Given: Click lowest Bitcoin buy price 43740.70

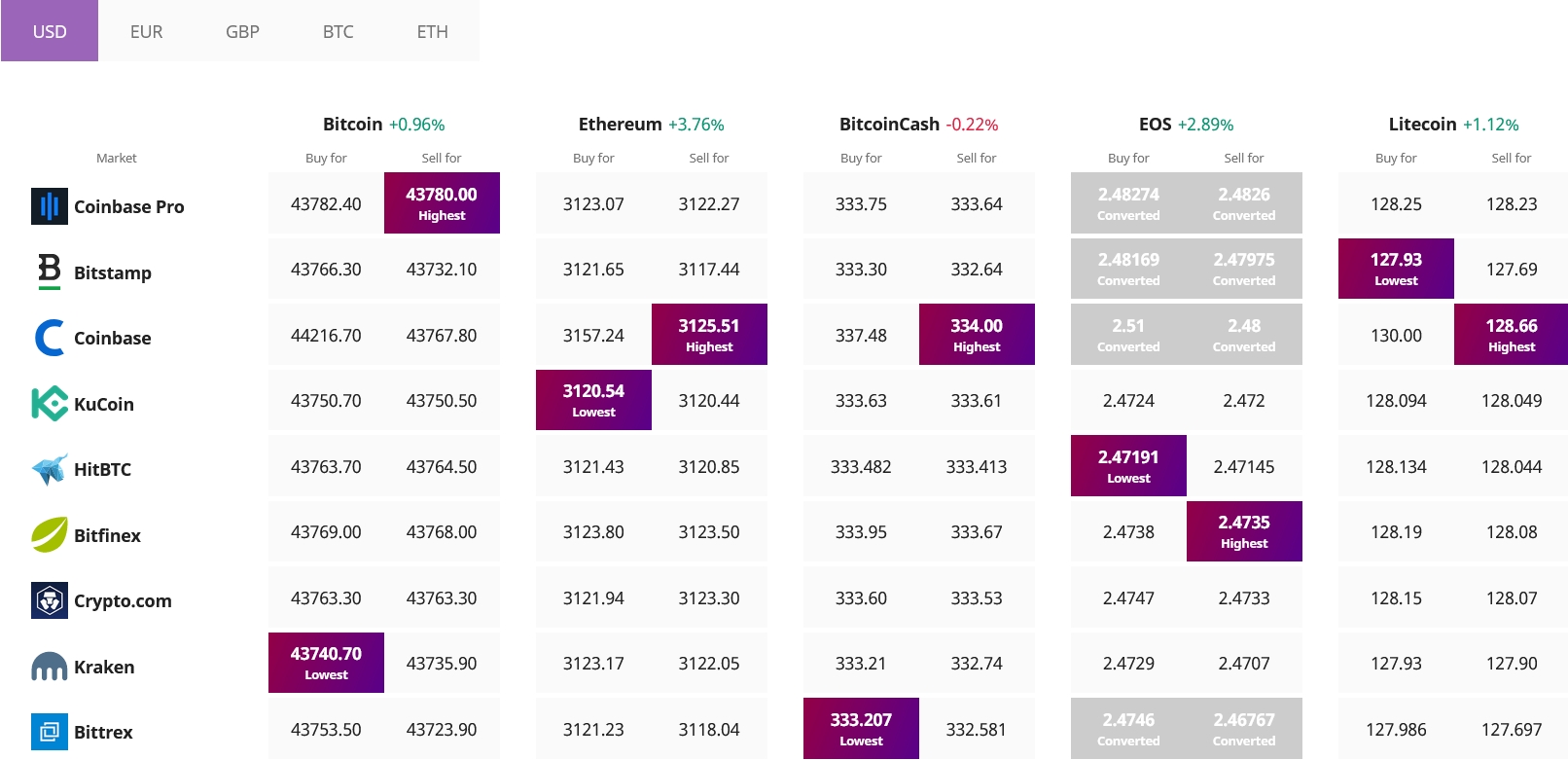Looking at the screenshot, I should pyautogui.click(x=326, y=663).
